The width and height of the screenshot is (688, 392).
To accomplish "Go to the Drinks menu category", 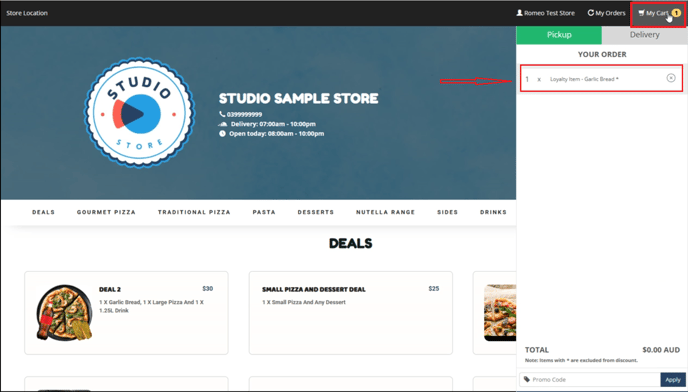I will [493, 212].
